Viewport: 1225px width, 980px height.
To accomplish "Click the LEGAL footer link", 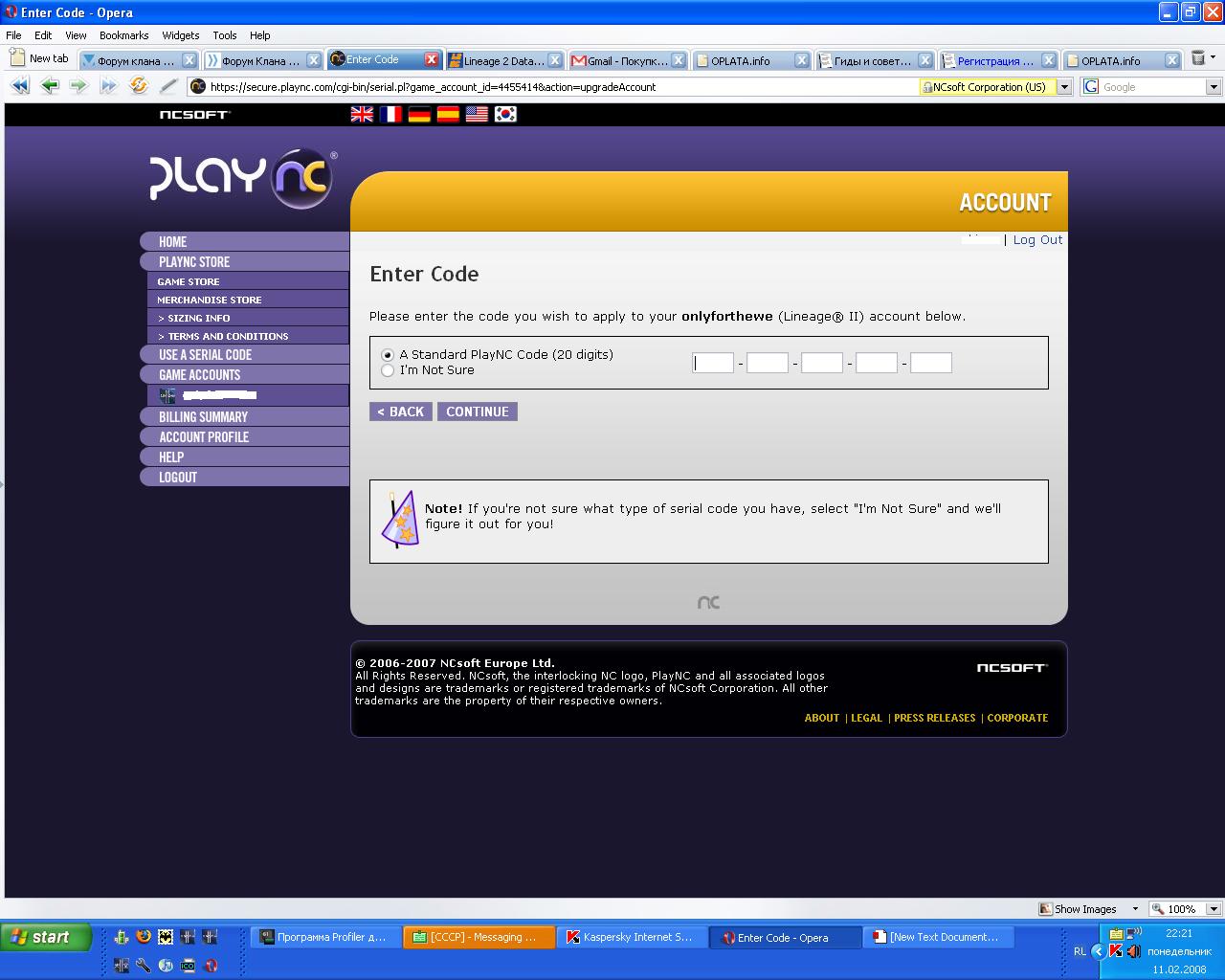I will pyautogui.click(x=866, y=718).
